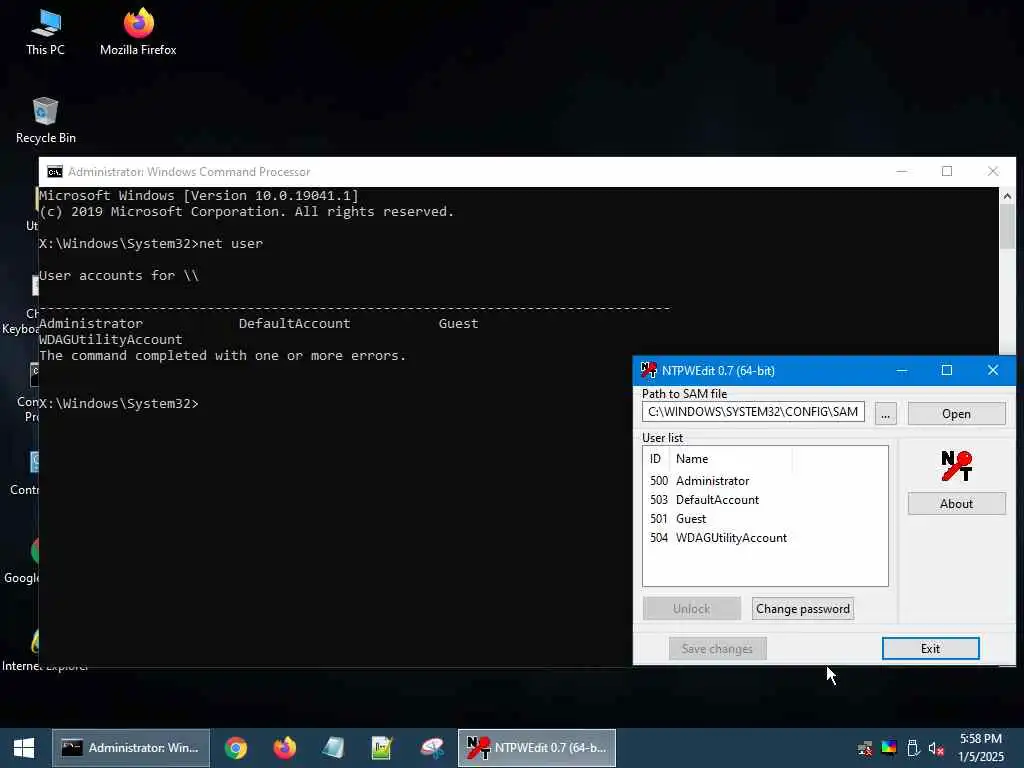Select the DefaultAccount user row
The image size is (1024, 768).
coord(765,500)
